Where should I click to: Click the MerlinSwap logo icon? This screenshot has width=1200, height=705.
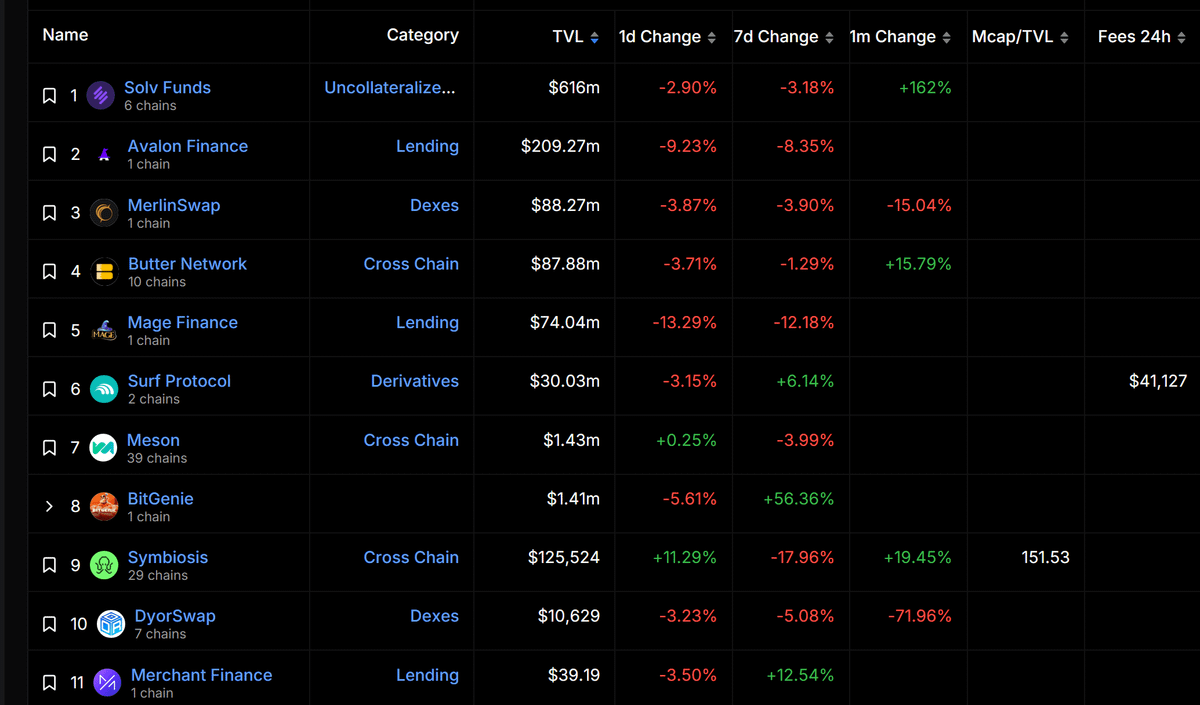pyautogui.click(x=104, y=213)
